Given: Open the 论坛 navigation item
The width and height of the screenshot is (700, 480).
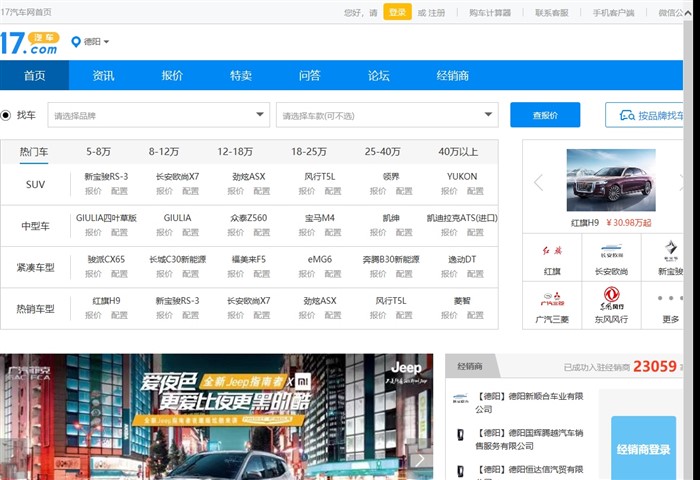Looking at the screenshot, I should point(378,75).
